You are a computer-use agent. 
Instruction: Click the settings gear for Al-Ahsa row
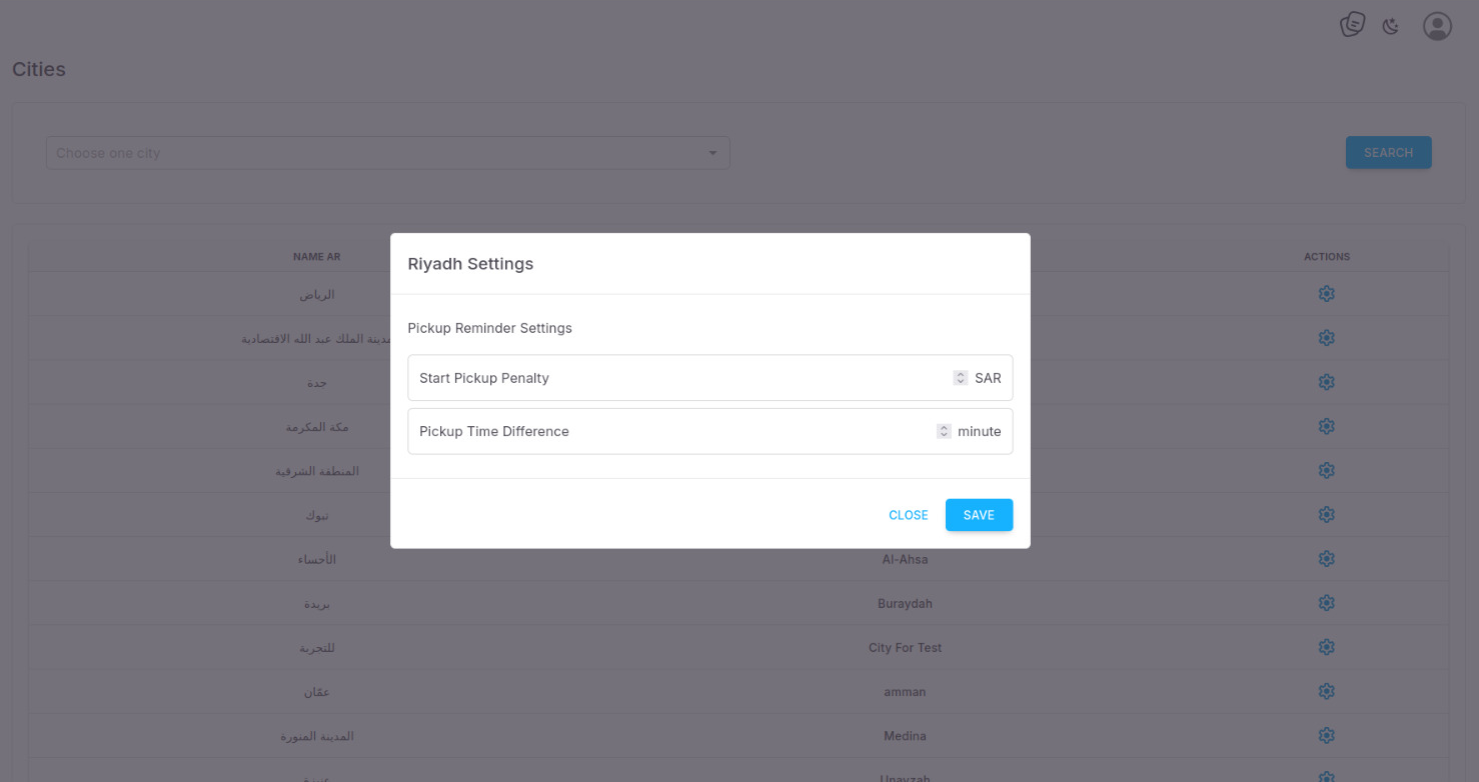[1326, 559]
